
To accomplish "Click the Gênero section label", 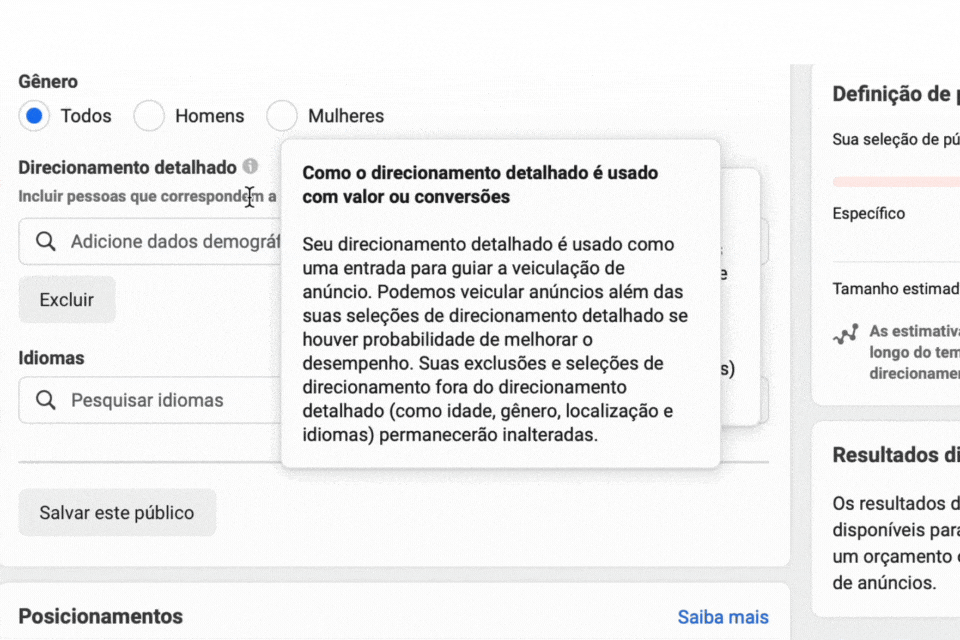I will tap(48, 82).
